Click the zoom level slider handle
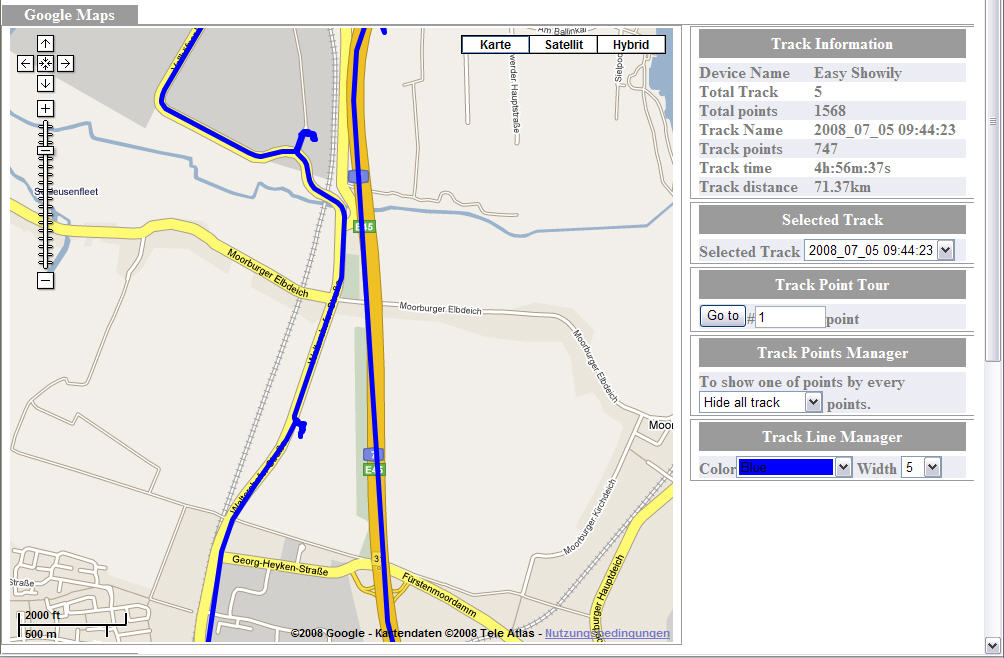Viewport: 1004px width, 658px height. coord(45,150)
